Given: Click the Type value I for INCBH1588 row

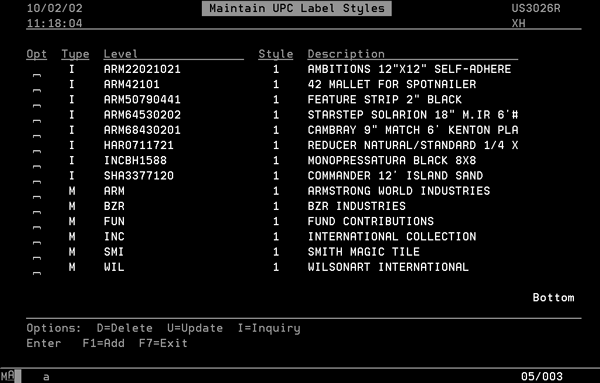Looking at the screenshot, I should pos(72,161).
